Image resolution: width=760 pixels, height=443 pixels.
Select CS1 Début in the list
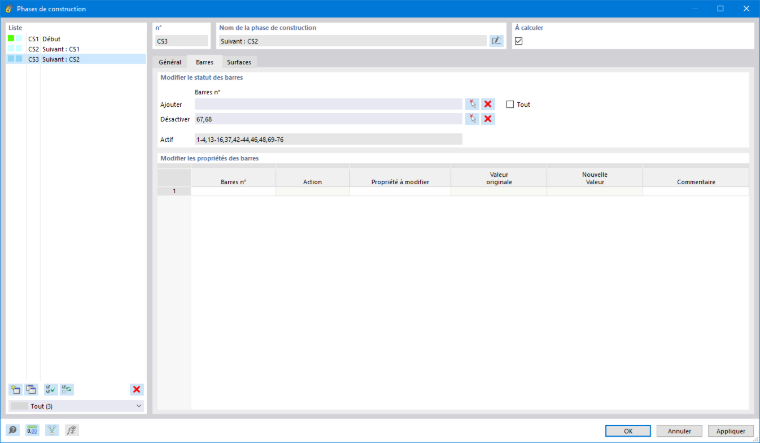click(76, 39)
